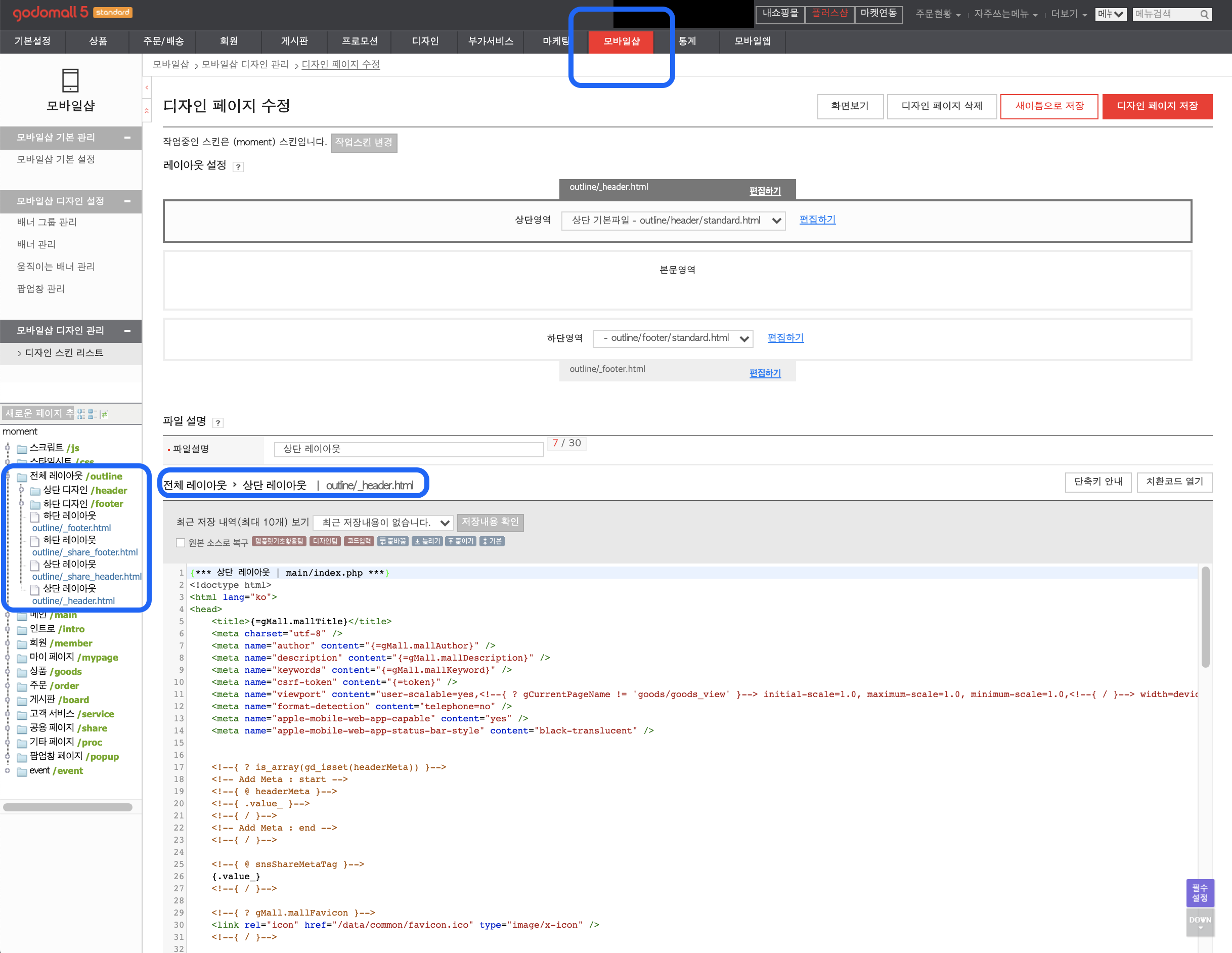Click the left-arrow sidebar collapse handle

(x=147, y=88)
